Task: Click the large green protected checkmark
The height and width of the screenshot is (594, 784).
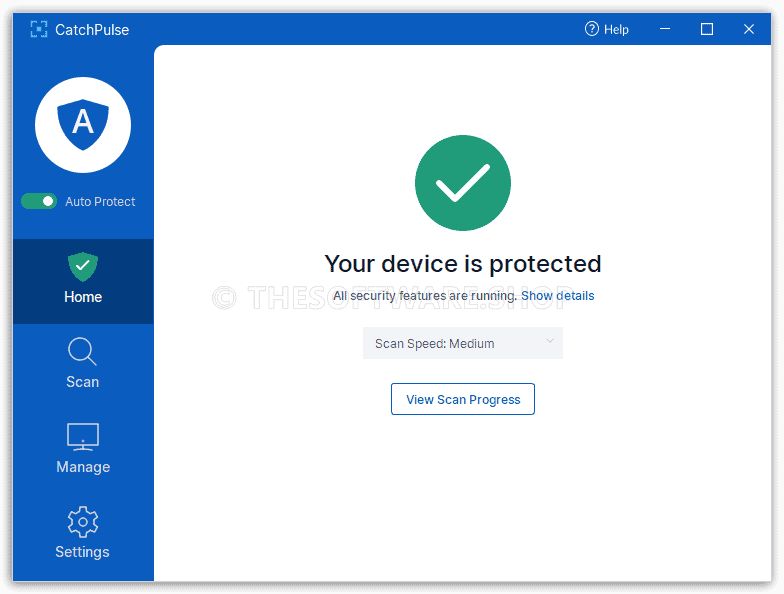Action: (463, 183)
